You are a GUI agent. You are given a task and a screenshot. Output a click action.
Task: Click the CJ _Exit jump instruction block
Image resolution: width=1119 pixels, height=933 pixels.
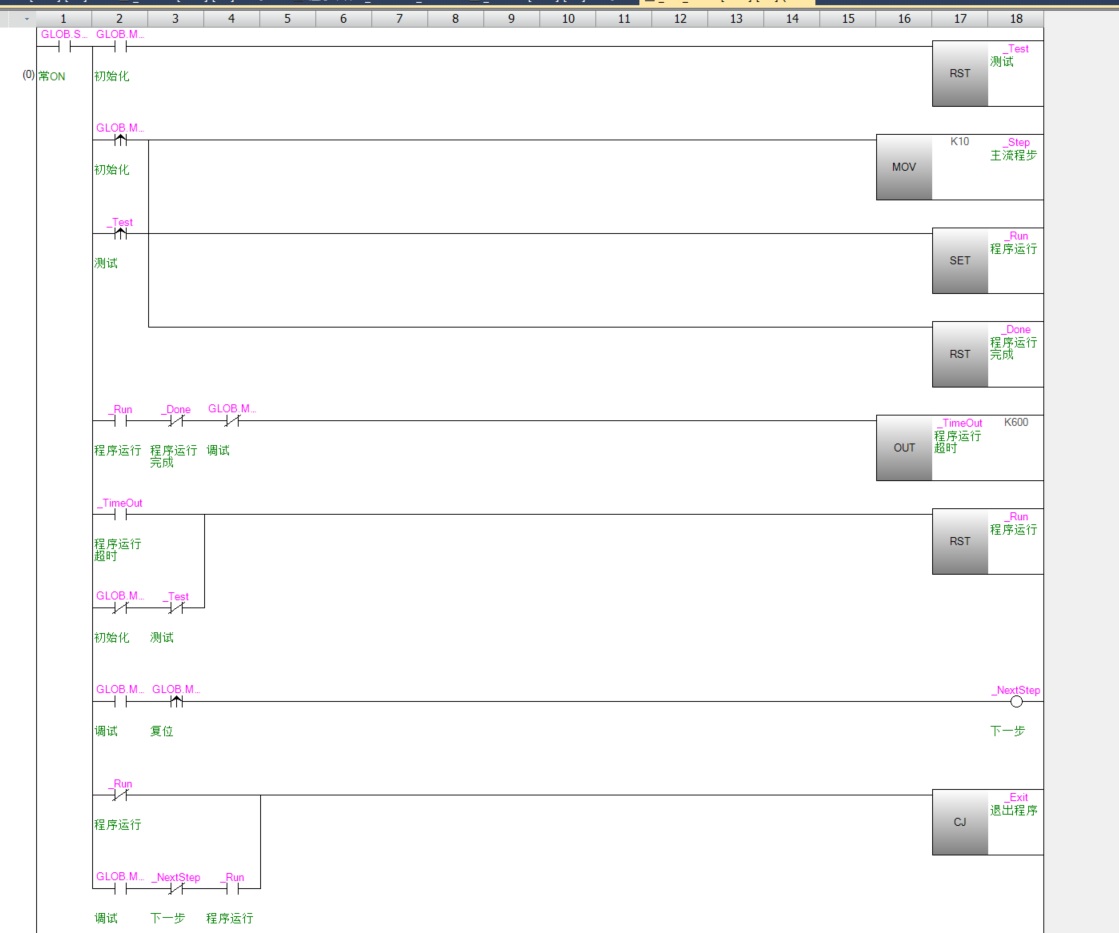tap(960, 821)
